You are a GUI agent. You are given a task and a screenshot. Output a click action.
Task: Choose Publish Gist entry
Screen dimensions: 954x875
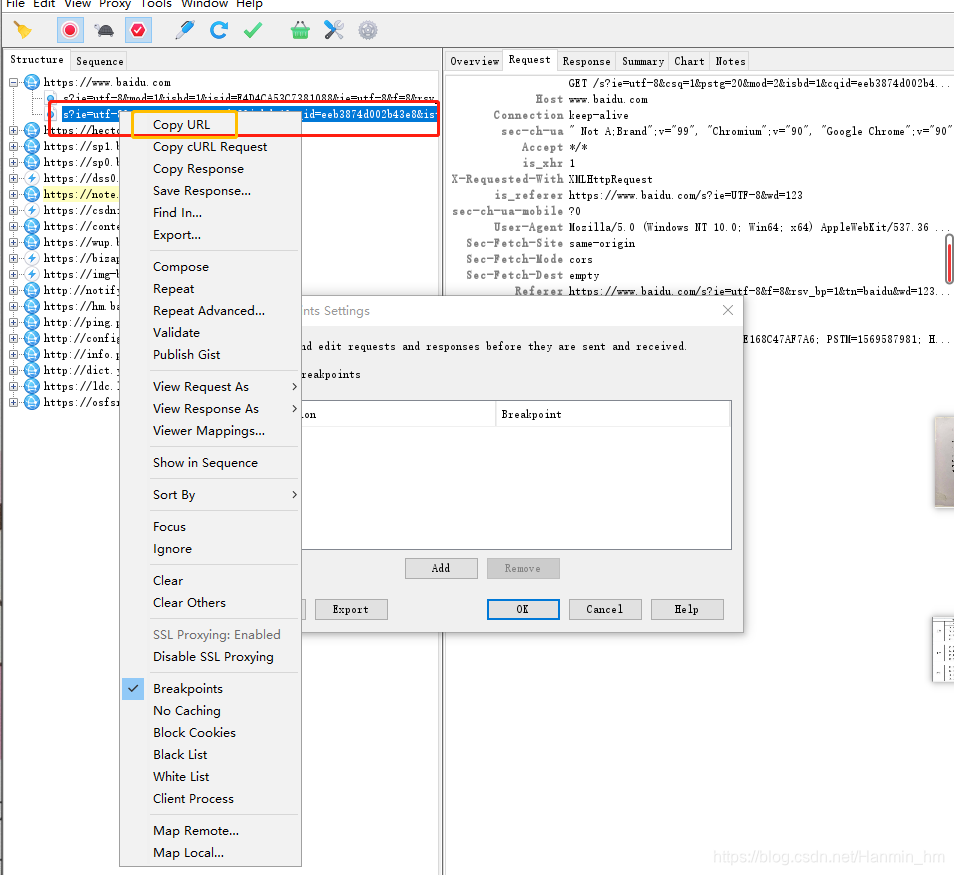[186, 354]
